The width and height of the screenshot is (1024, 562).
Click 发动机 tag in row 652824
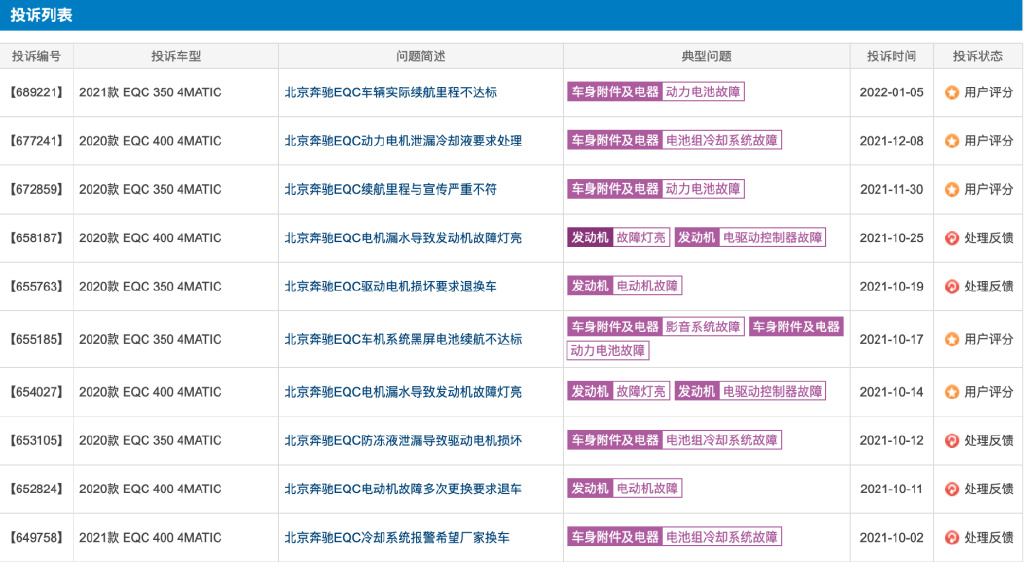[590, 488]
